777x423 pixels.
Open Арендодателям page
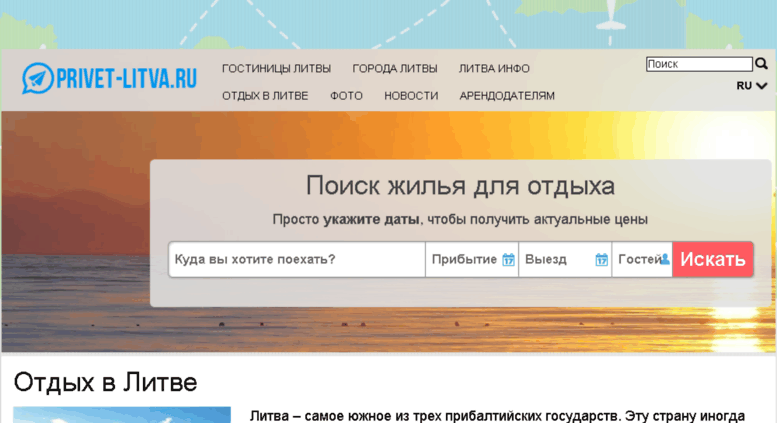tap(507, 96)
